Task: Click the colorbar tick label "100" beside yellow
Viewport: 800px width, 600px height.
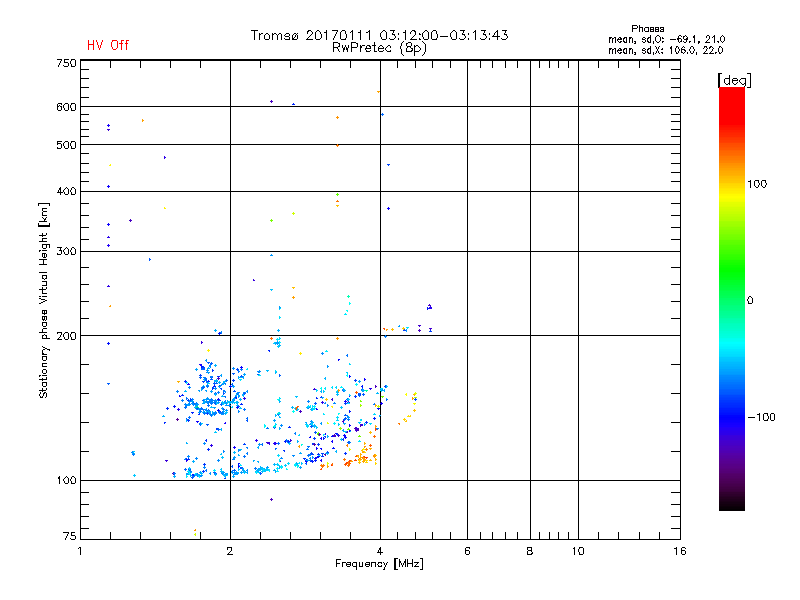Action: pyautogui.click(x=757, y=184)
